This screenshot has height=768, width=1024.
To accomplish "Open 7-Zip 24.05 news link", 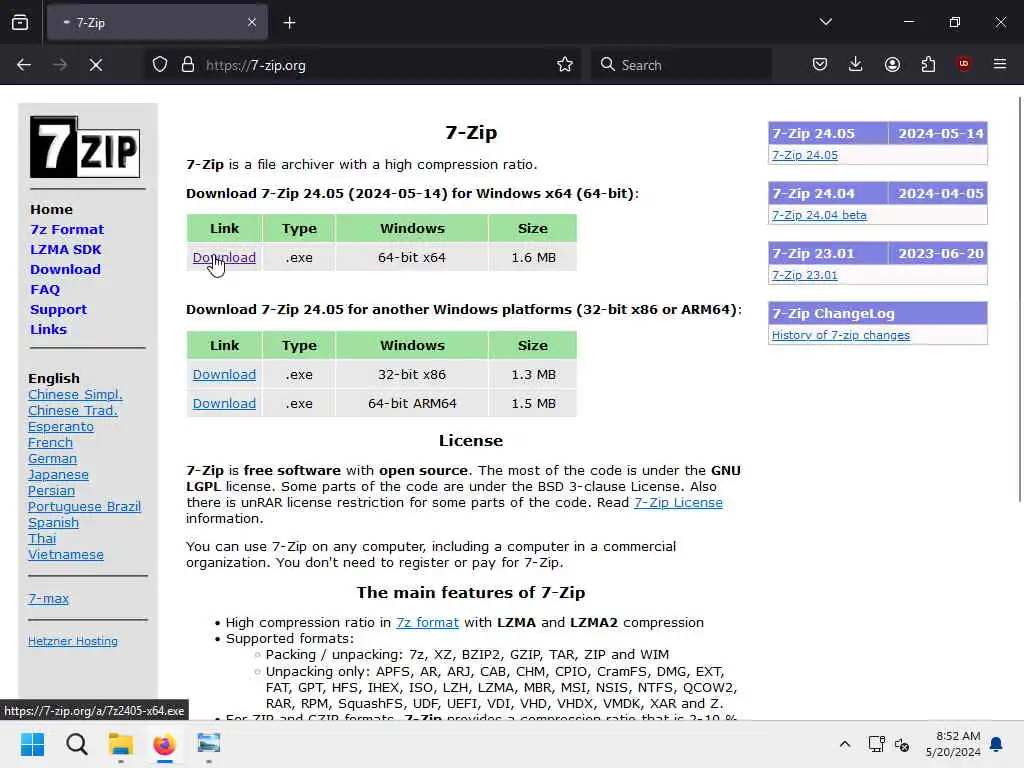I will point(805,155).
